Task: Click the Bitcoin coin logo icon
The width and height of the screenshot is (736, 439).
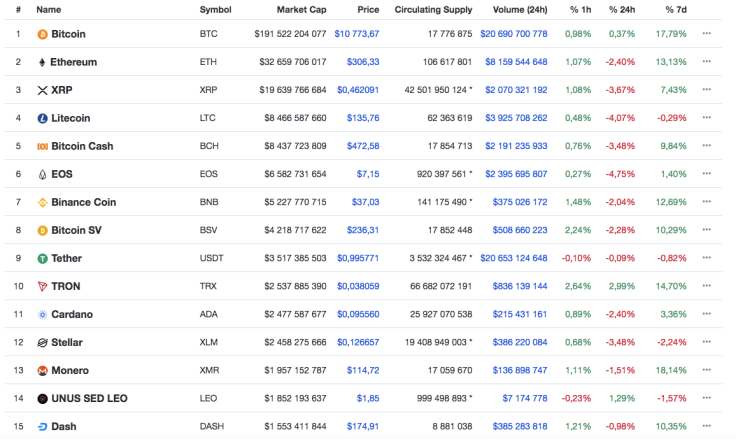Action: pyautogui.click(x=42, y=34)
